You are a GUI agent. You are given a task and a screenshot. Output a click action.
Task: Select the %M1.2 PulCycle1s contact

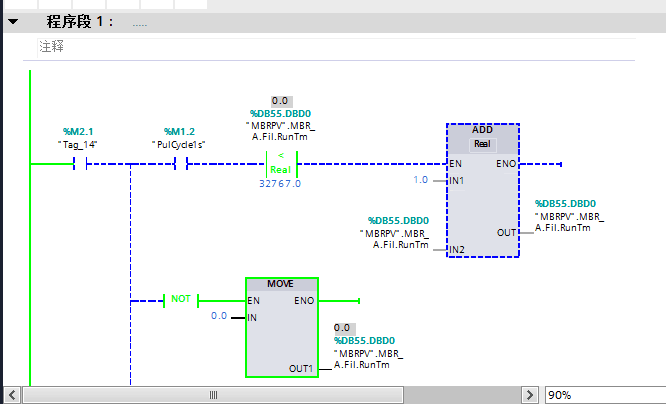(x=181, y=164)
